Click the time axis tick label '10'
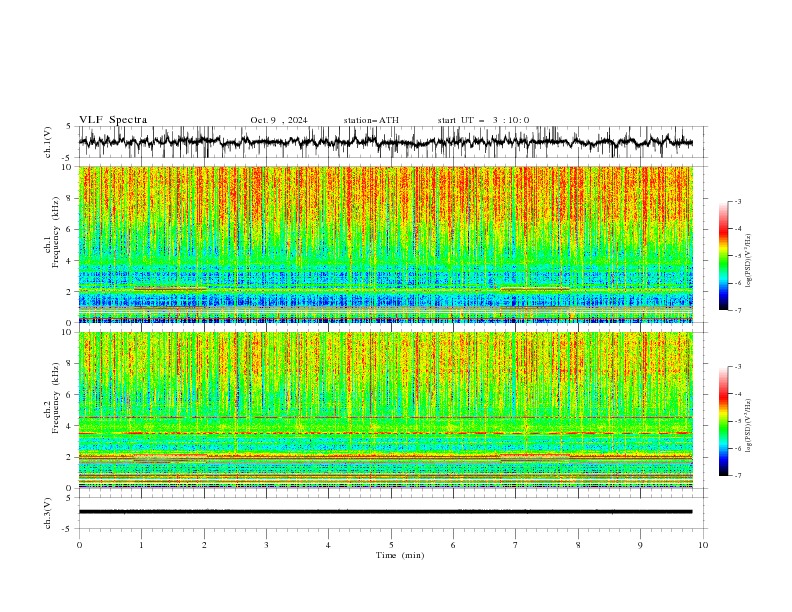The height and width of the screenshot is (612, 792). tap(703, 545)
